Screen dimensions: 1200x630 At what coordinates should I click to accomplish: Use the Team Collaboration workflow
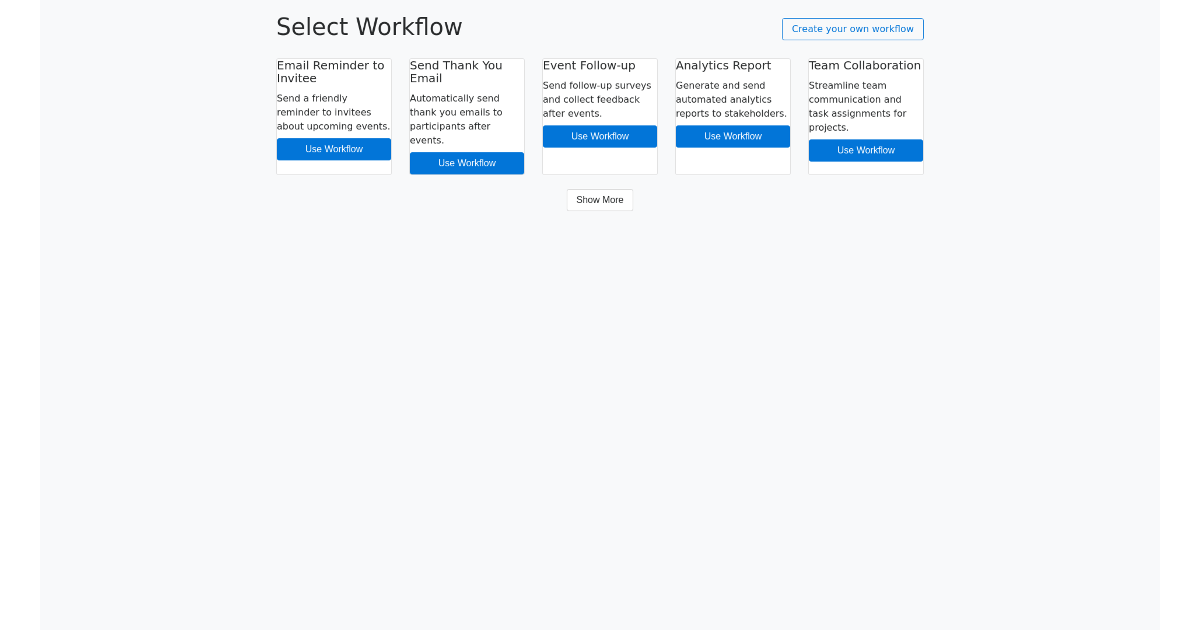(865, 150)
